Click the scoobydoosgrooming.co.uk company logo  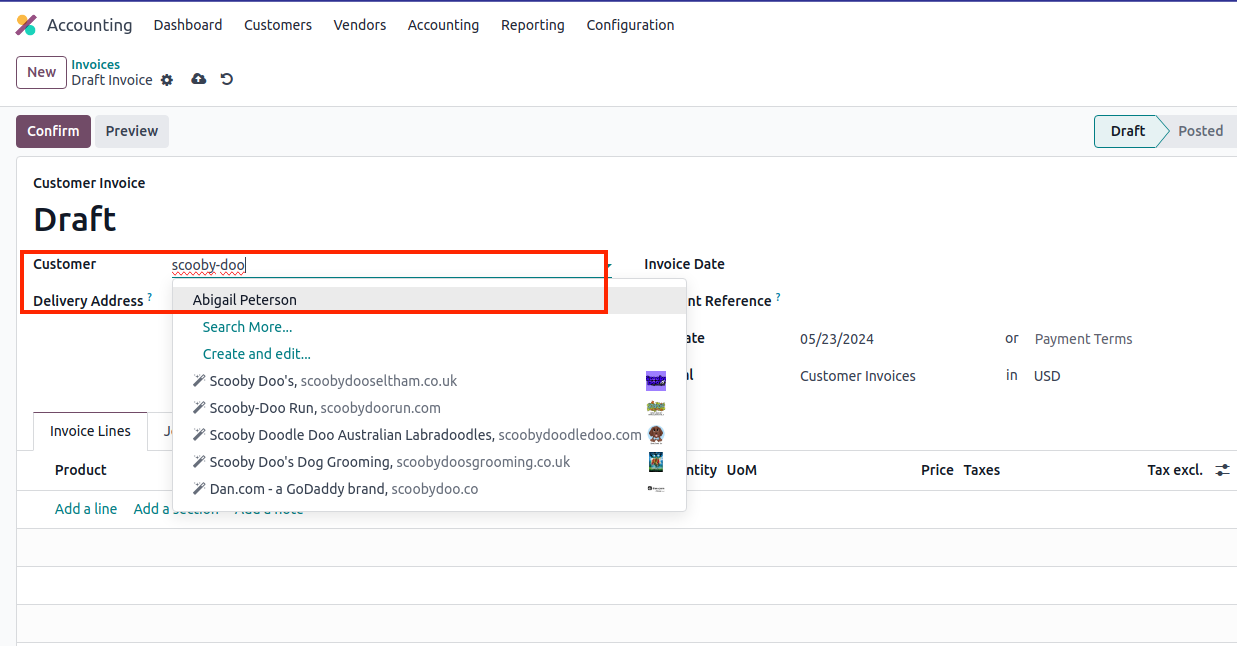pyautogui.click(x=656, y=462)
